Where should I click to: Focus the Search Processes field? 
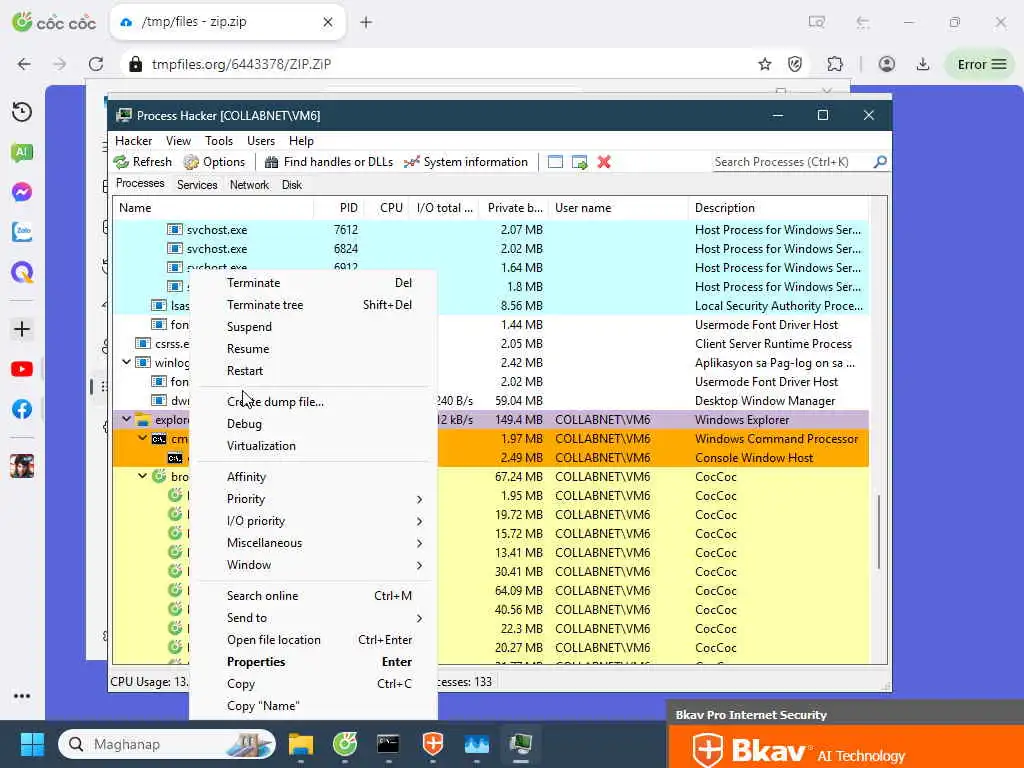(792, 162)
